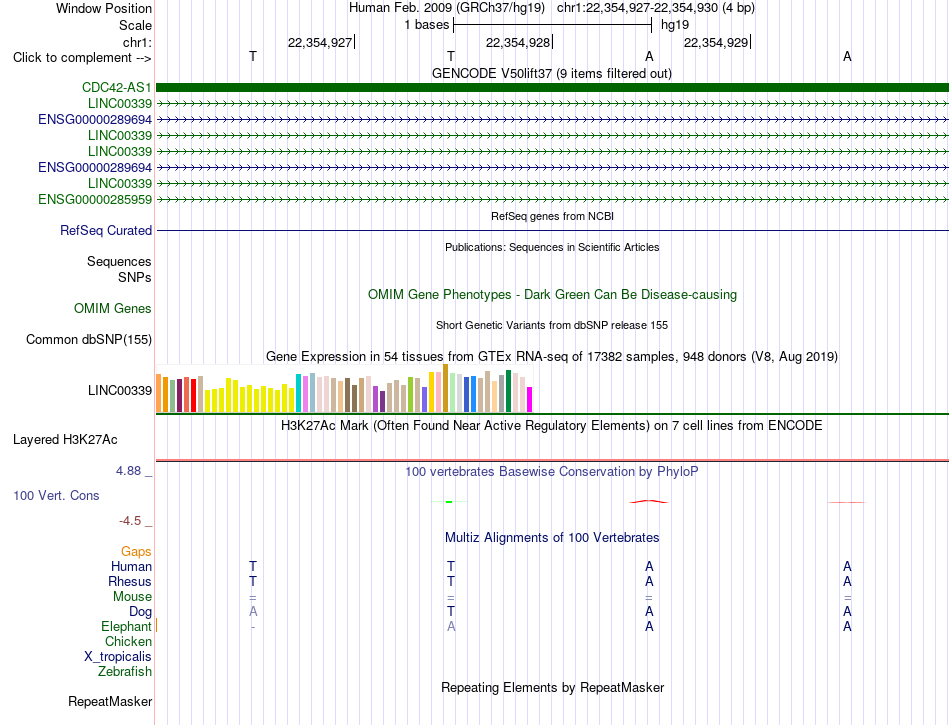Click the 22,354,928 ruler coordinate
Viewport: 950px width, 725px height.
coord(518,43)
